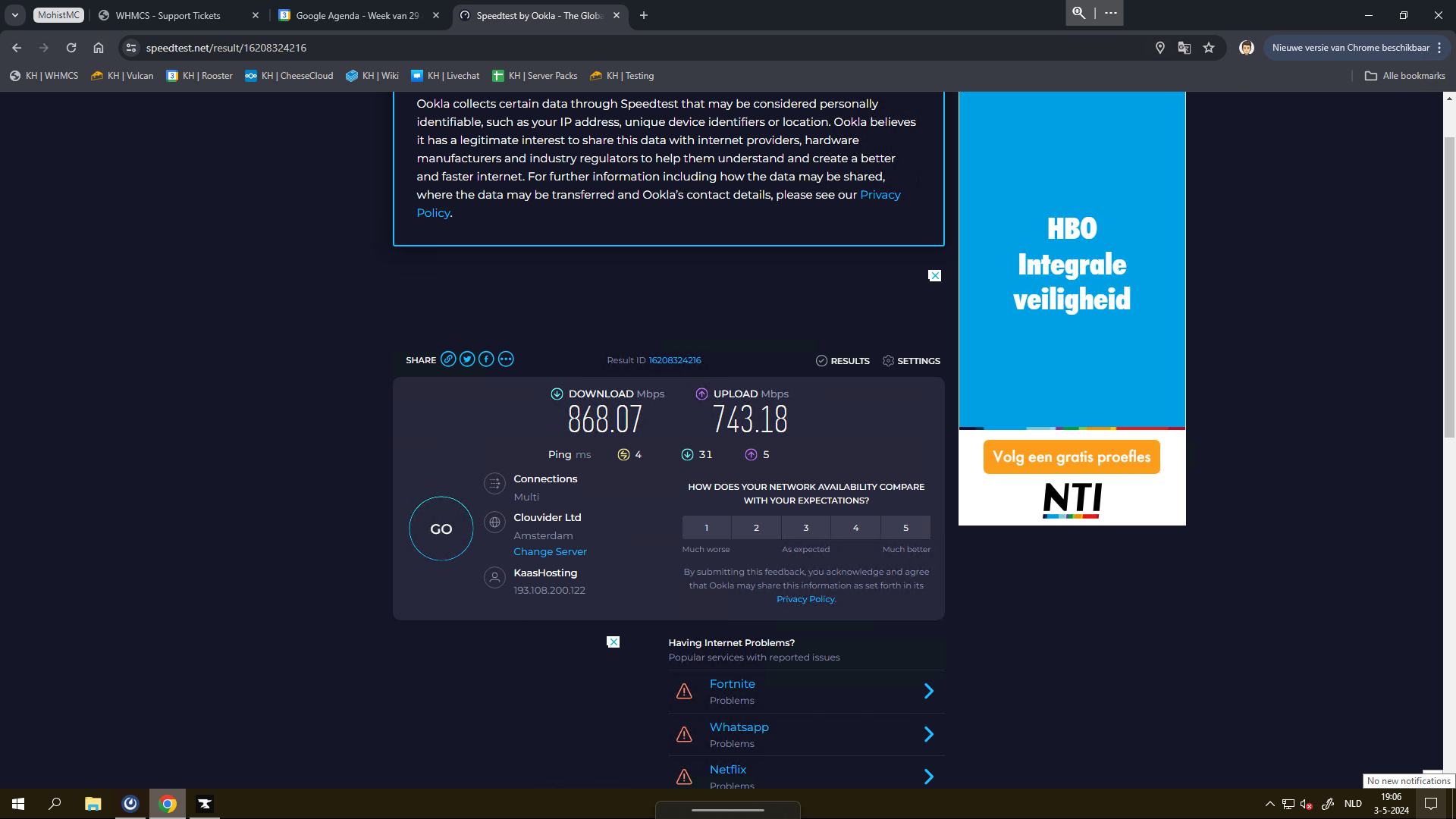The image size is (1456, 819).
Task: Click the Results checkmark icon
Action: coord(821,361)
